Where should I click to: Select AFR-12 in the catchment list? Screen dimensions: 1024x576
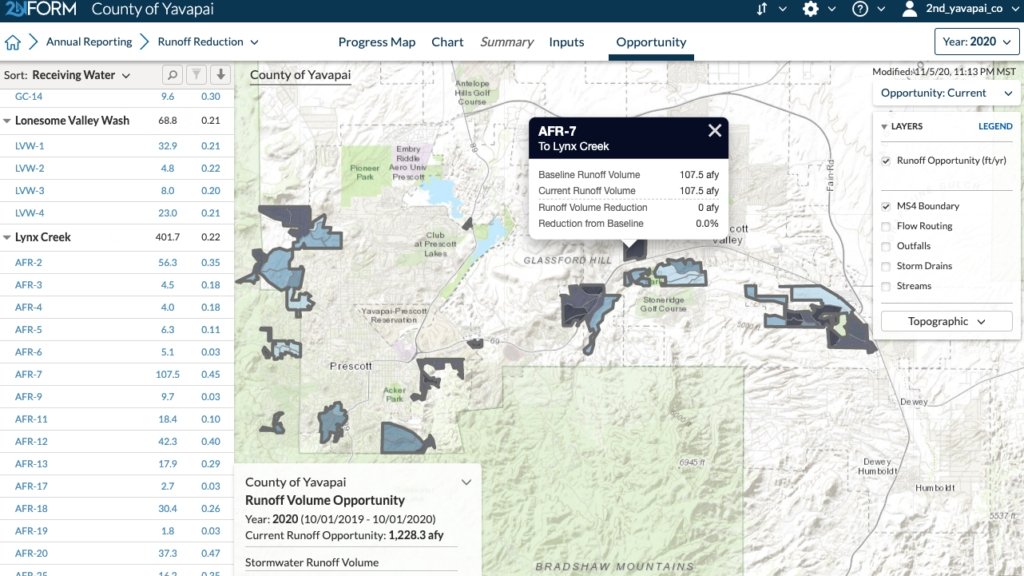coord(31,441)
